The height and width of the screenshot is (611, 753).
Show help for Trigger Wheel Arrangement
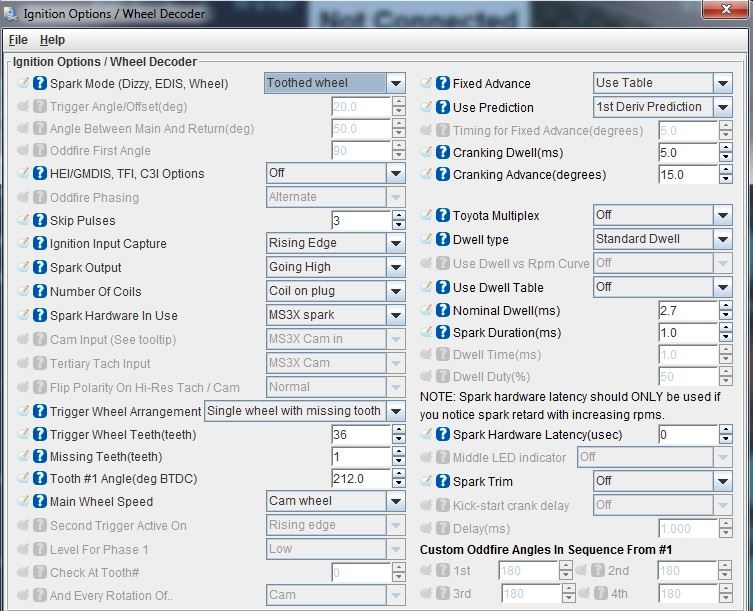pos(40,411)
